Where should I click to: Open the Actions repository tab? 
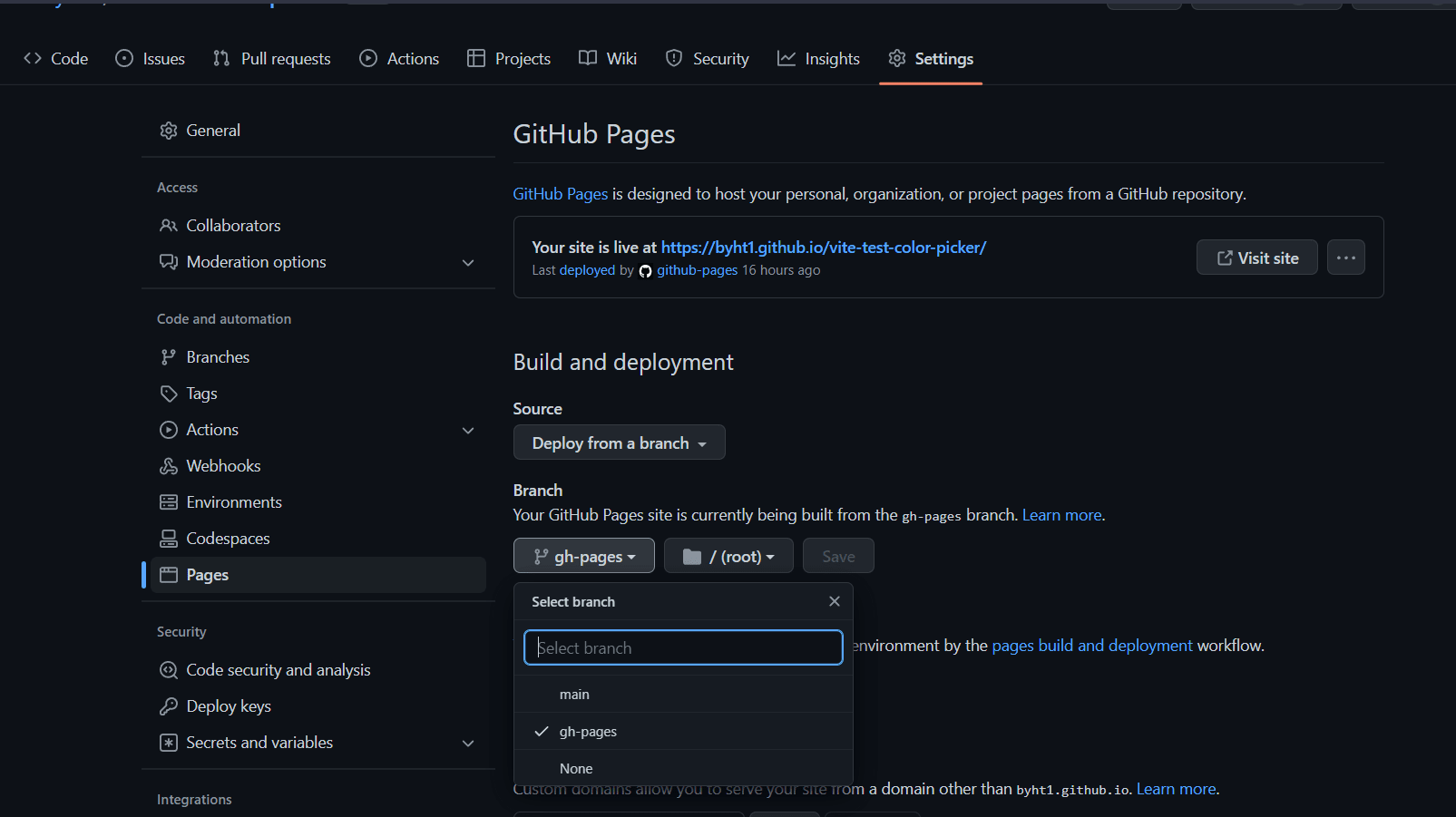click(399, 59)
